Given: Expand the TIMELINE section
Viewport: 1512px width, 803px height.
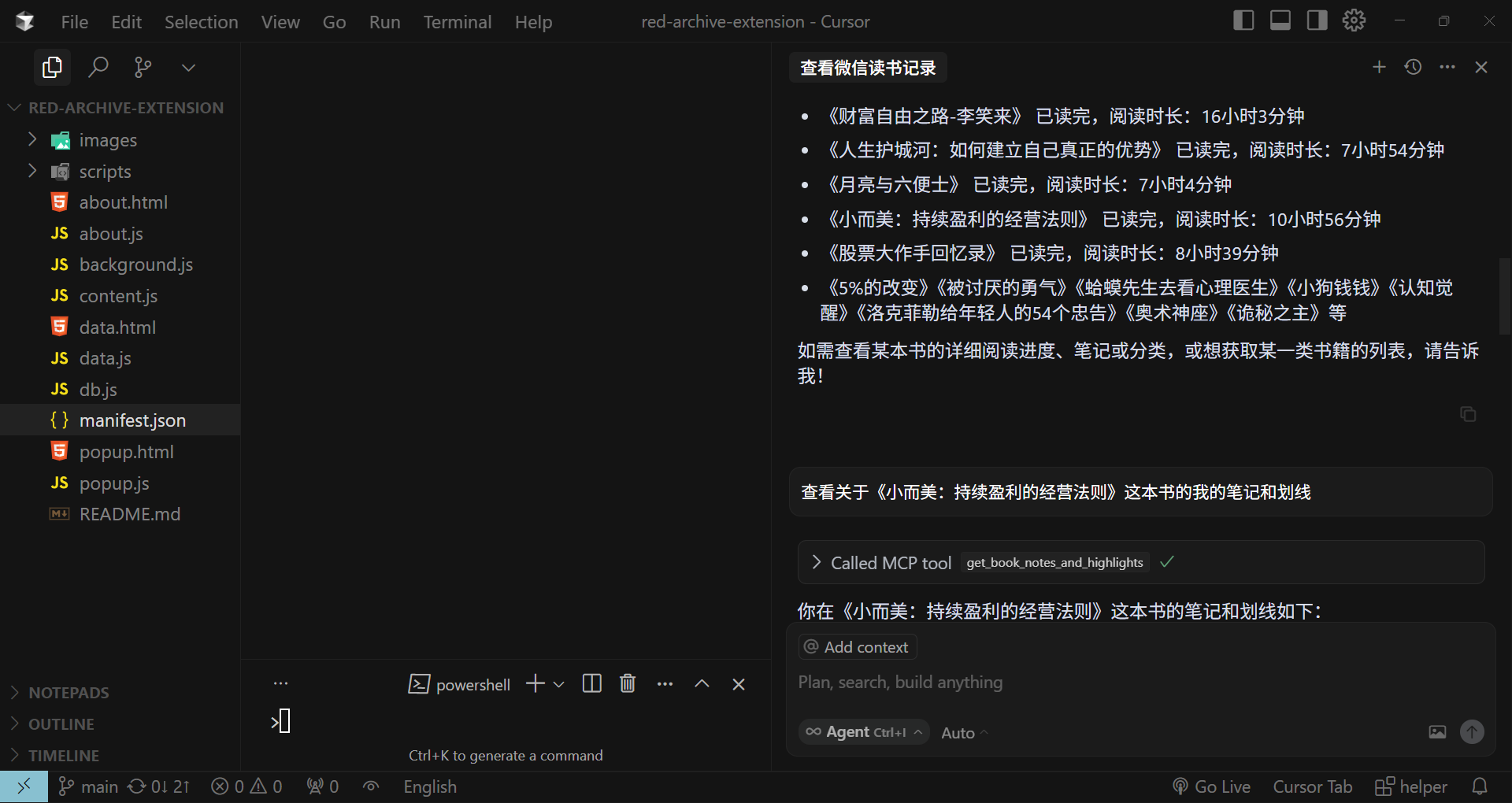Looking at the screenshot, I should coord(120,756).
